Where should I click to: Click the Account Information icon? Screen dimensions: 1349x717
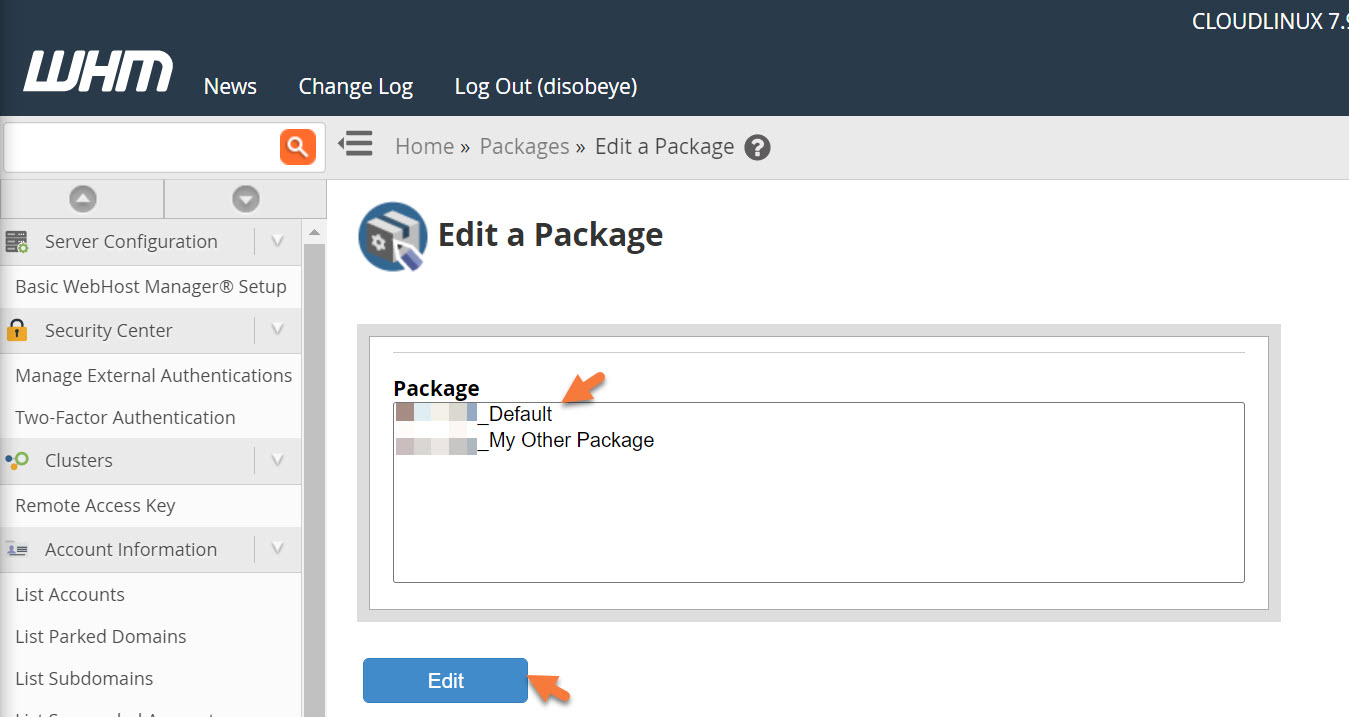(17, 548)
